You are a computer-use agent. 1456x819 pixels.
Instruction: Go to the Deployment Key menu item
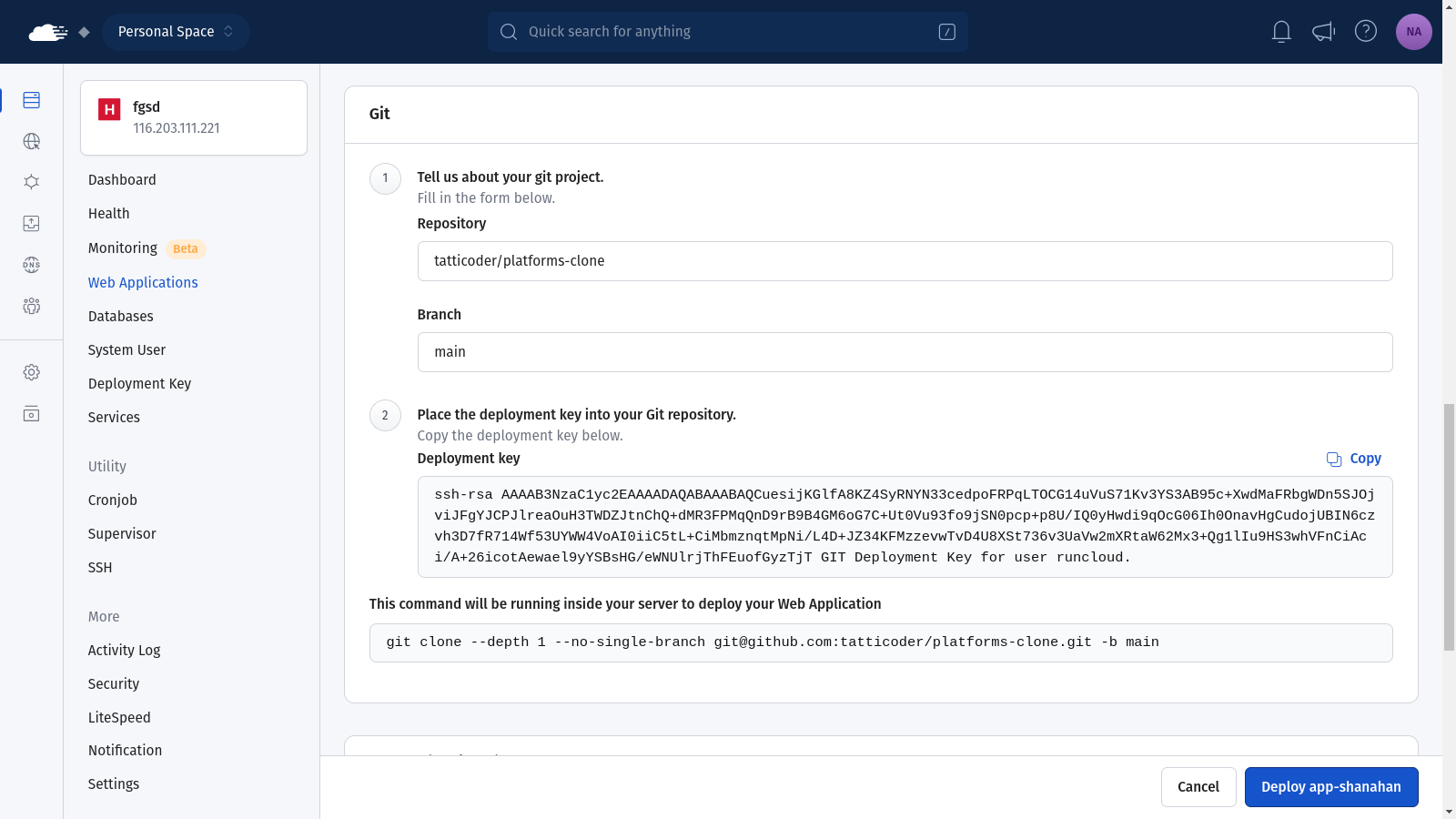tap(139, 384)
